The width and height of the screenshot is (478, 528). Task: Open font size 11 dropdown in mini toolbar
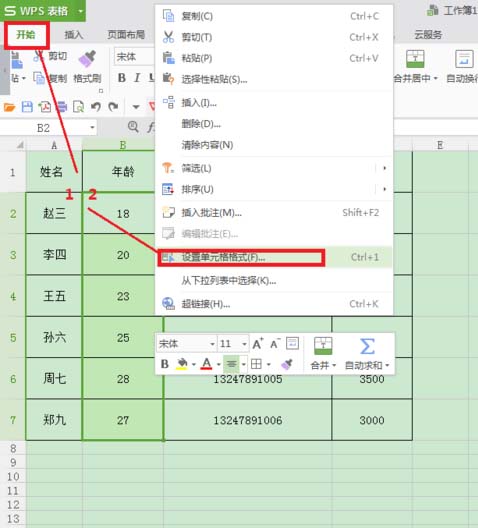(x=244, y=344)
